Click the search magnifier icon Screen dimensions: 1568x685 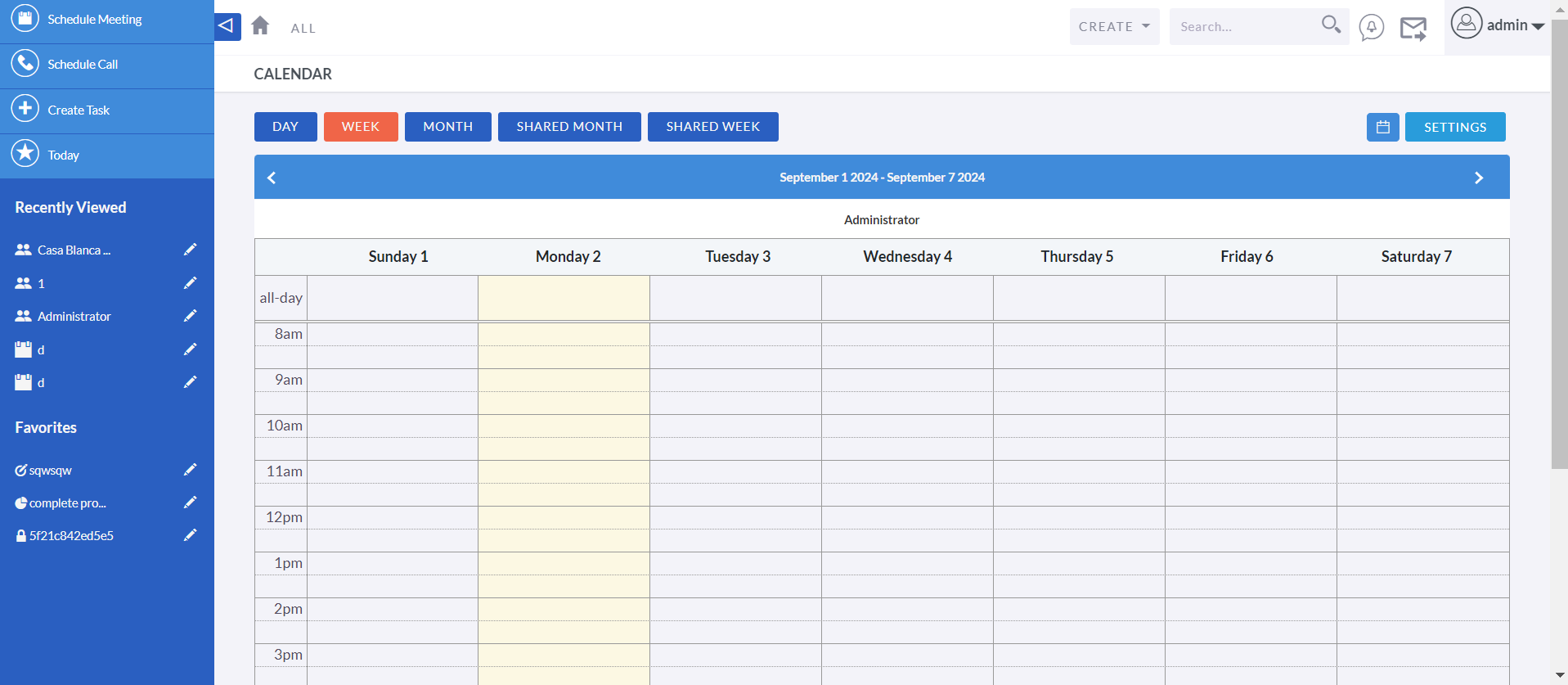(x=1331, y=25)
